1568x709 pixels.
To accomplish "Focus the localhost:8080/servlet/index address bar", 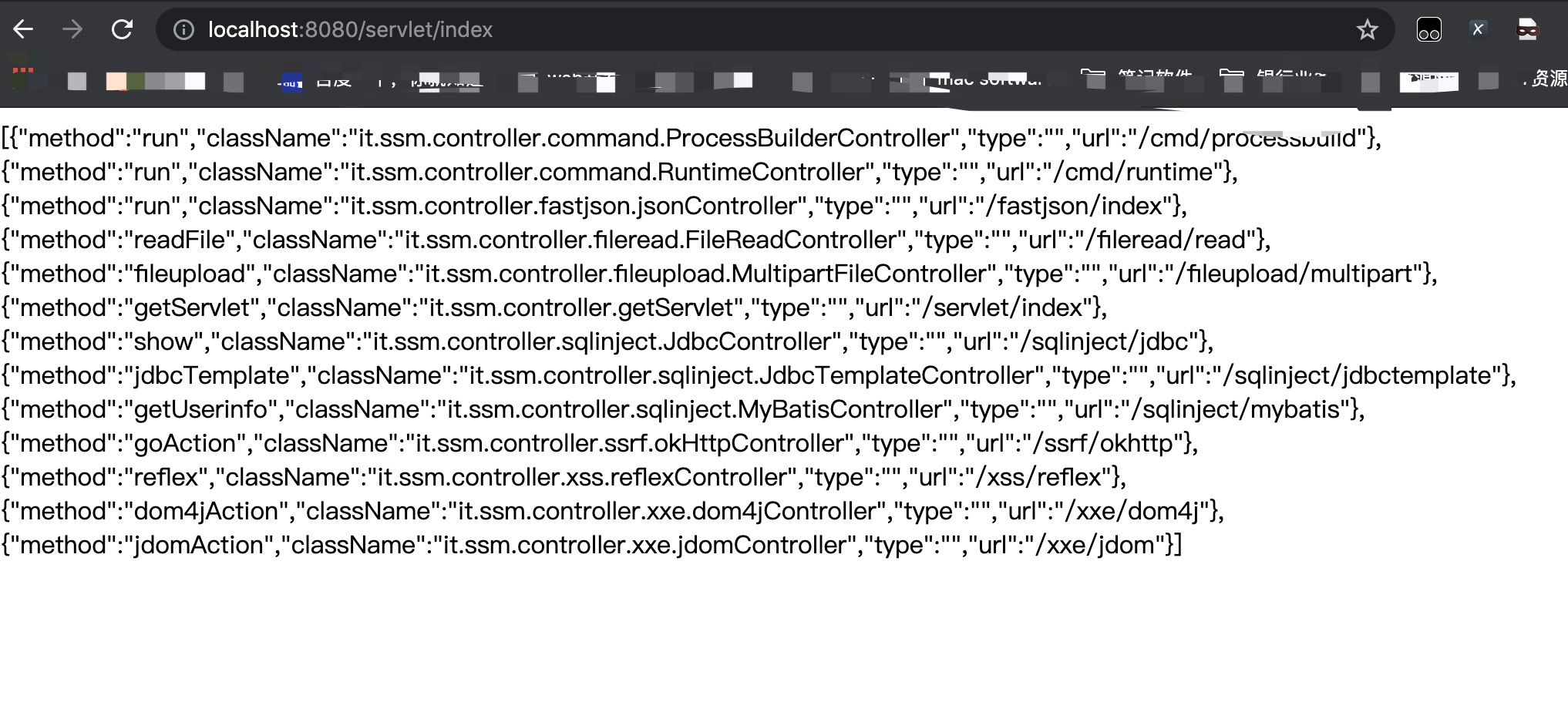I will tap(694, 30).
